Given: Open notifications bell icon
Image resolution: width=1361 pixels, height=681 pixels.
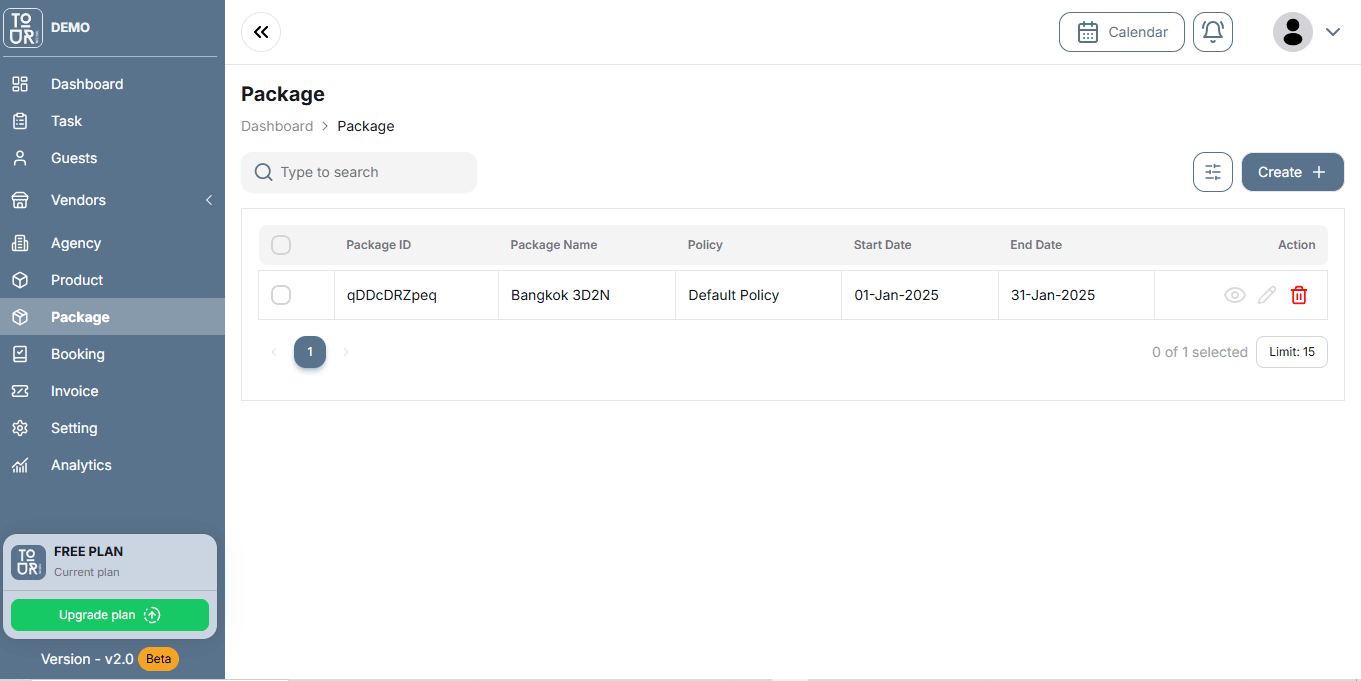Looking at the screenshot, I should pos(1213,32).
